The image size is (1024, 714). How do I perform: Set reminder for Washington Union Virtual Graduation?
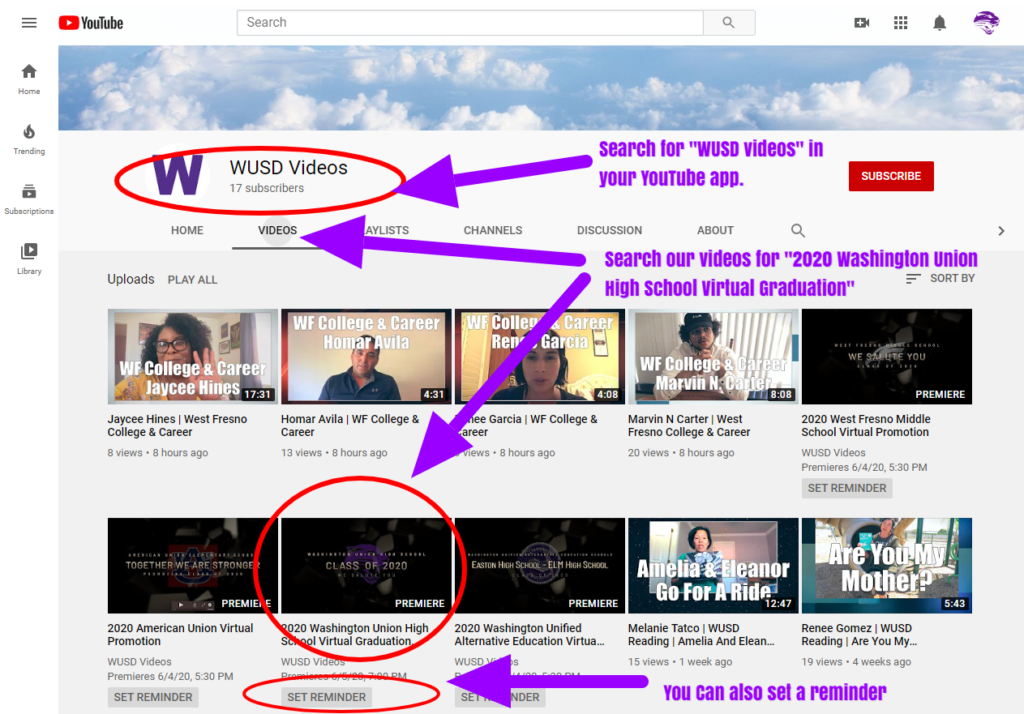point(327,697)
